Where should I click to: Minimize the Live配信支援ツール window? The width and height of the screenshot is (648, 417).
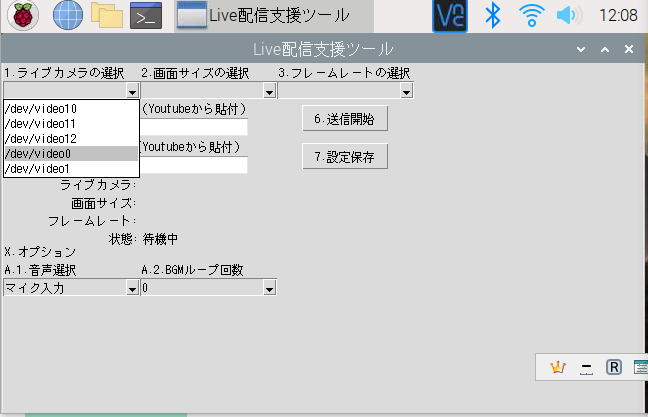[581, 50]
